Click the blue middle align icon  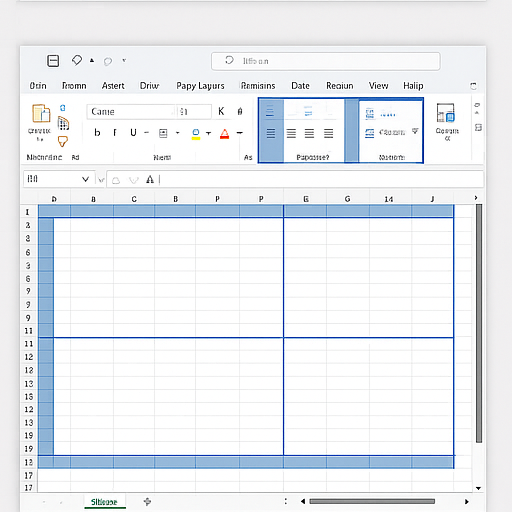click(308, 112)
